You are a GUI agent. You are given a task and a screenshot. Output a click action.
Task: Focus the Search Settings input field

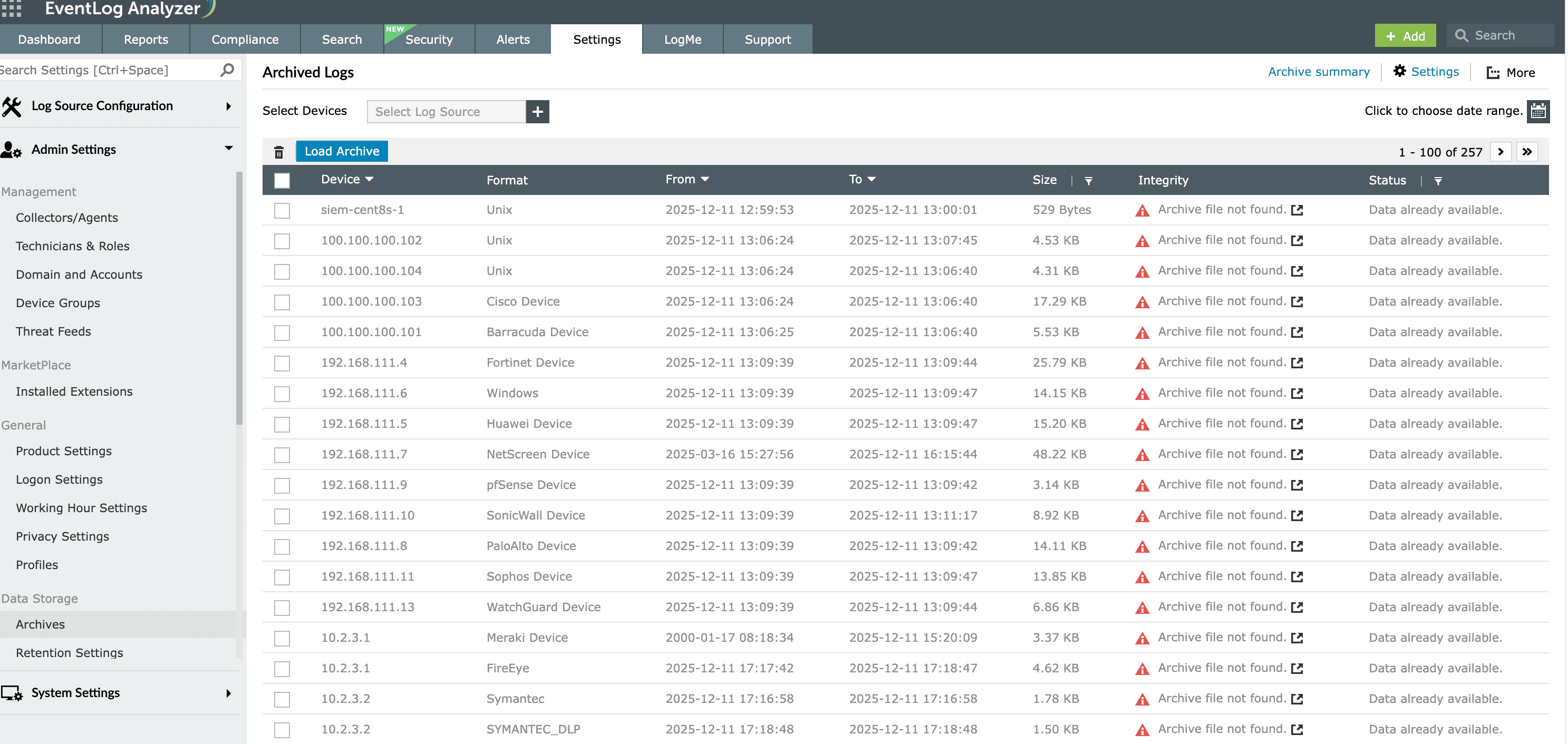click(x=110, y=70)
